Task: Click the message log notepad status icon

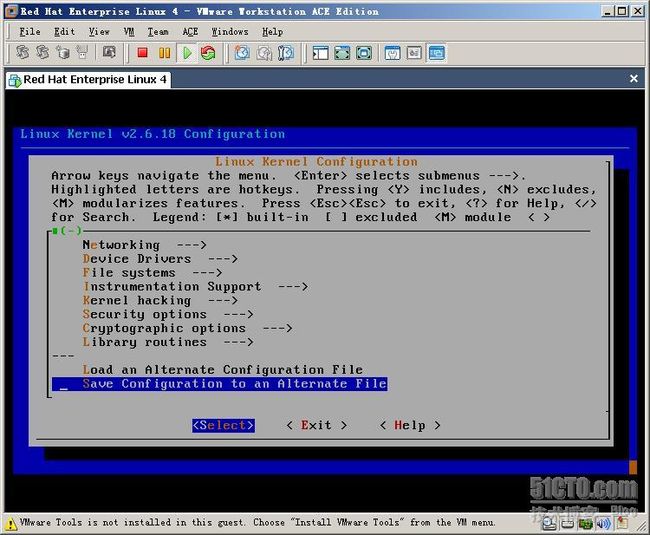Action: tap(622, 523)
